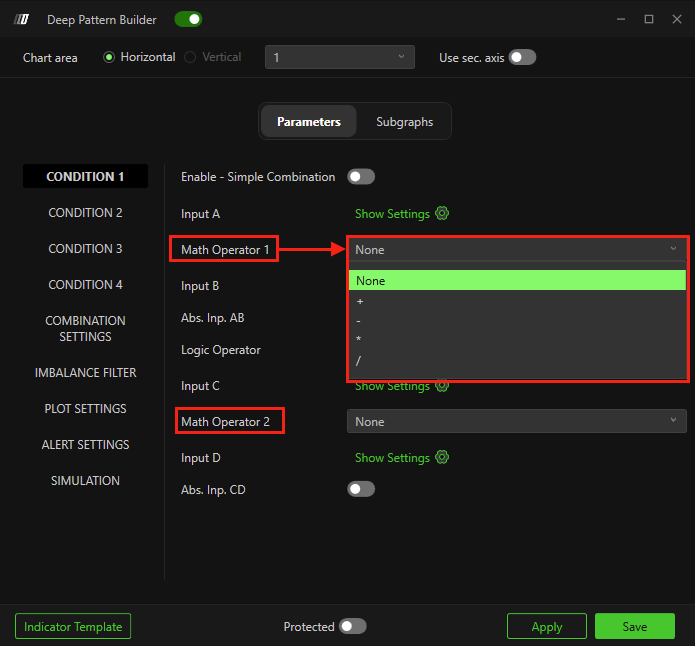
Task: Switch to the Subgraphs tab
Action: click(404, 122)
